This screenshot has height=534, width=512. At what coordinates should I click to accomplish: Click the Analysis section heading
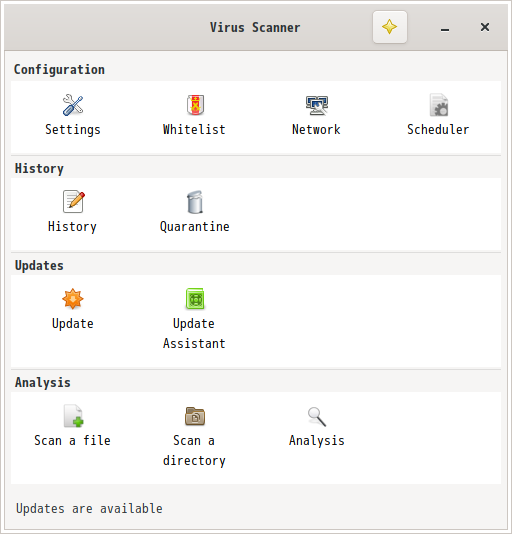(43, 382)
